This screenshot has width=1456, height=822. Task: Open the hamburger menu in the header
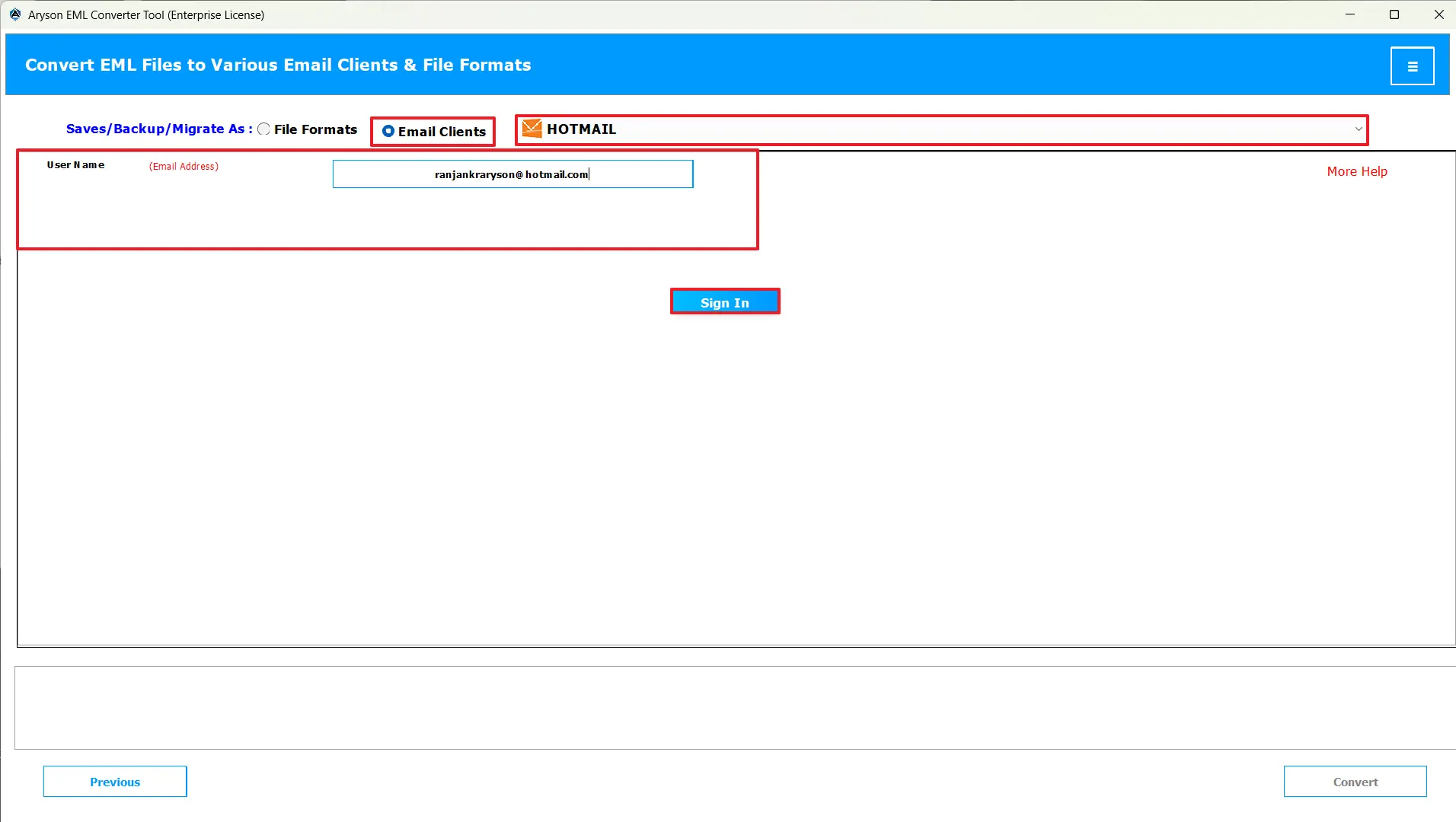point(1412,66)
